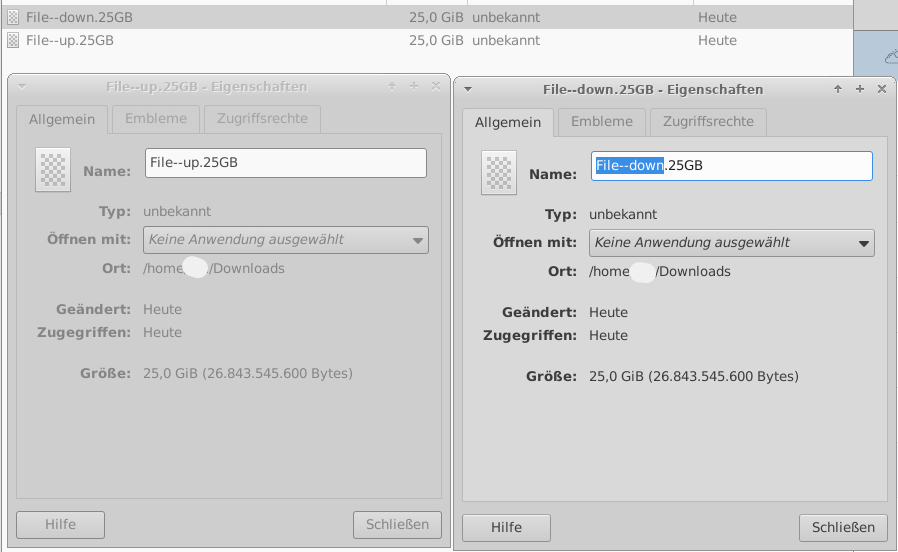Close the File--down properties dialog via X
Viewport: 898px width, 552px height.
(x=882, y=89)
